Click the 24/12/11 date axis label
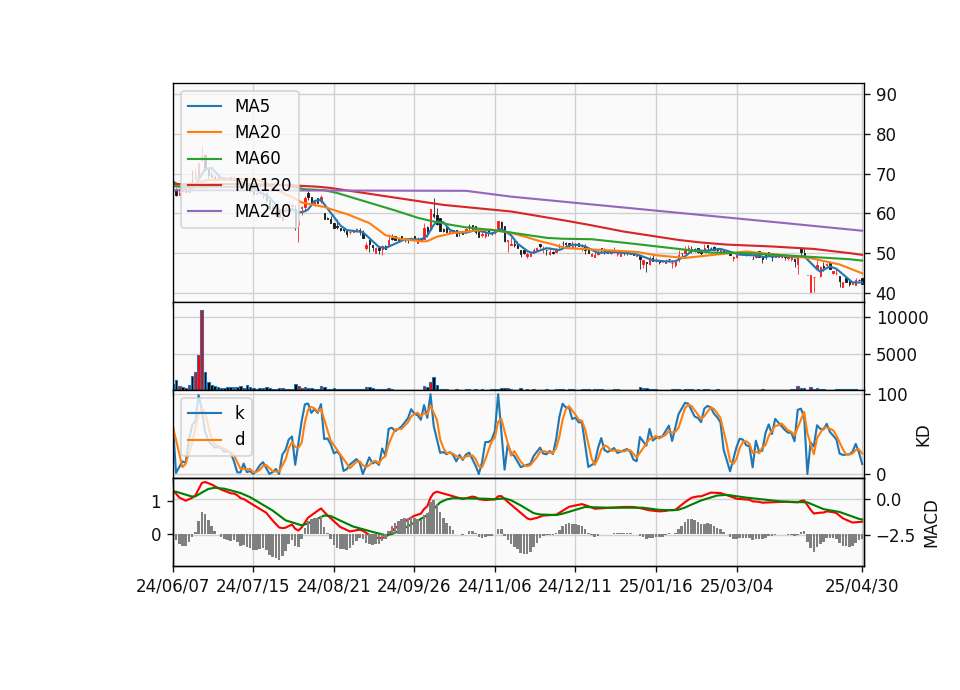Image resolution: width=960 pixels, height=690 pixels. (574, 586)
